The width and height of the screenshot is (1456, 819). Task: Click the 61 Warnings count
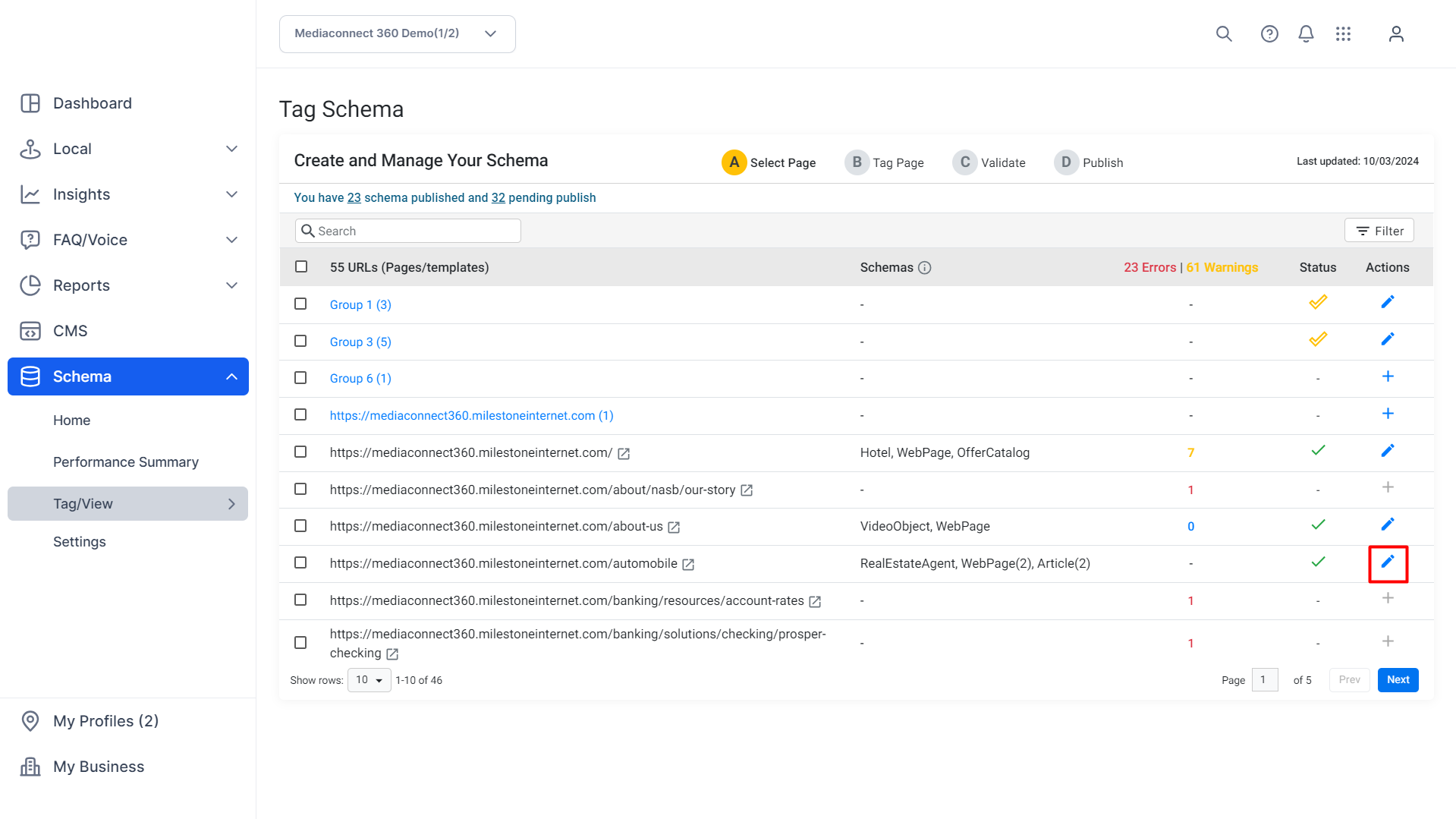point(1222,267)
